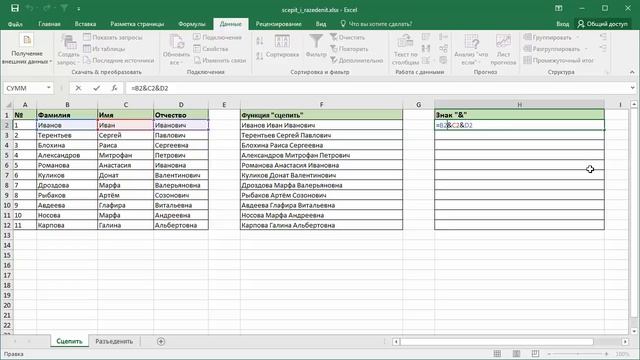640x360 pixels.
Task: Click Recent Sources (Последние источники)
Action: click(x=119, y=60)
